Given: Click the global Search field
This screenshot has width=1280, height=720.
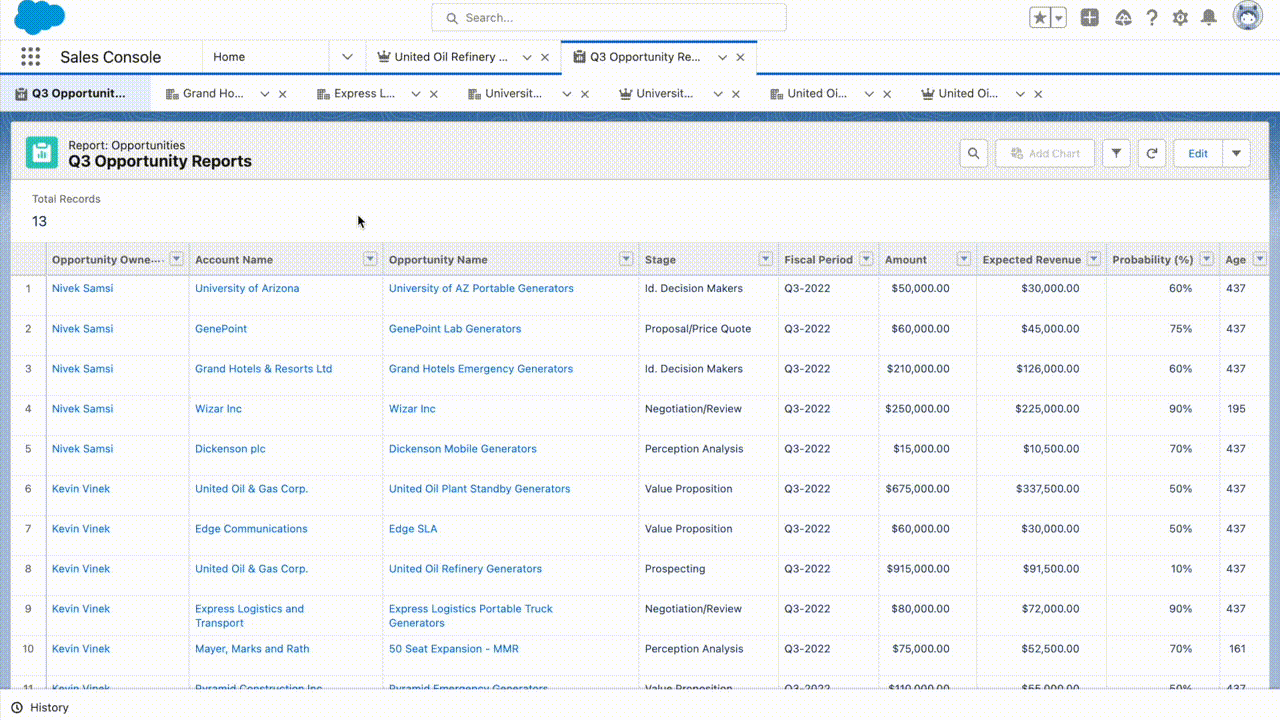Looking at the screenshot, I should [609, 18].
